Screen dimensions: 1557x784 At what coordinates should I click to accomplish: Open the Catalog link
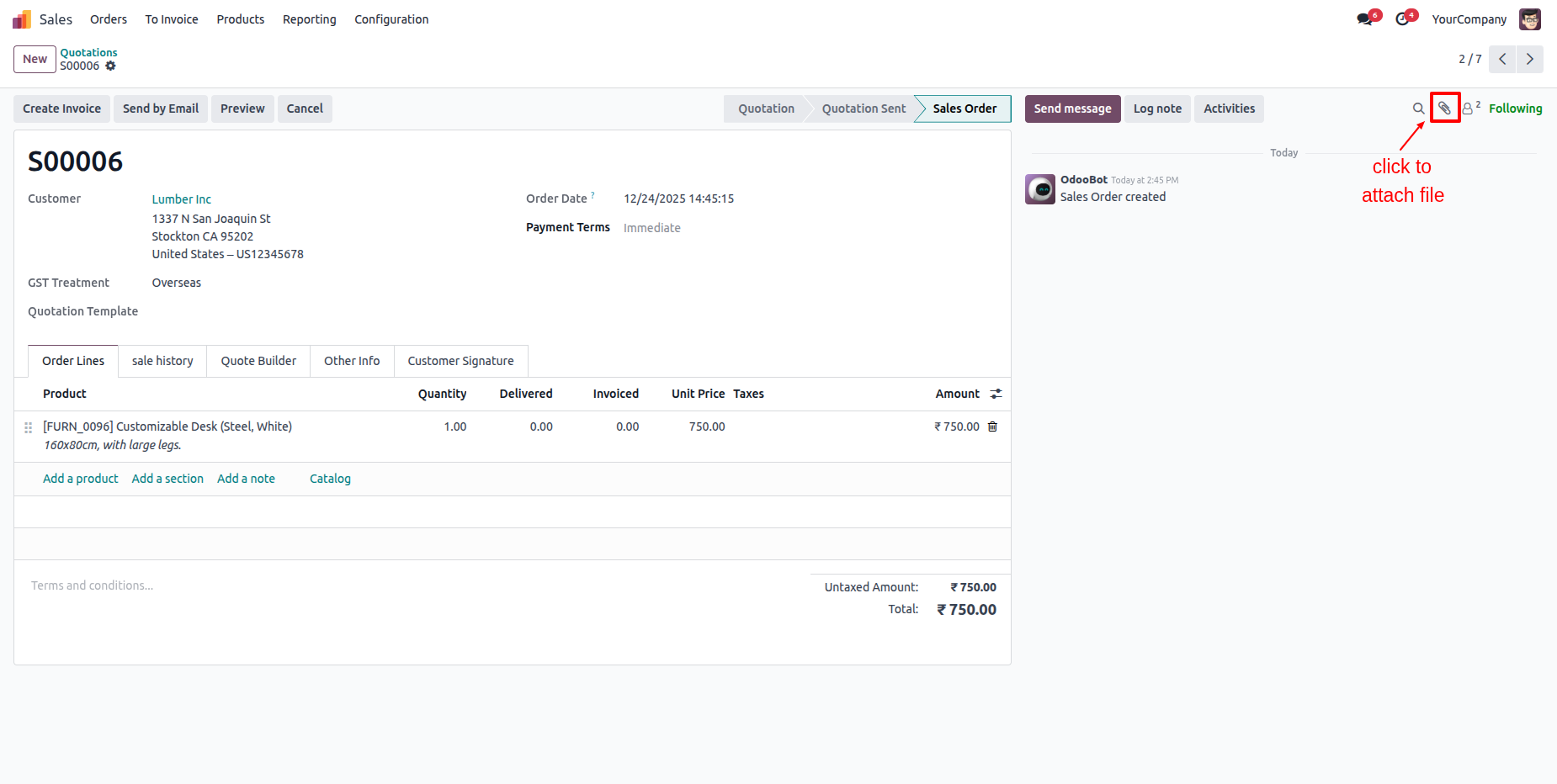point(330,479)
